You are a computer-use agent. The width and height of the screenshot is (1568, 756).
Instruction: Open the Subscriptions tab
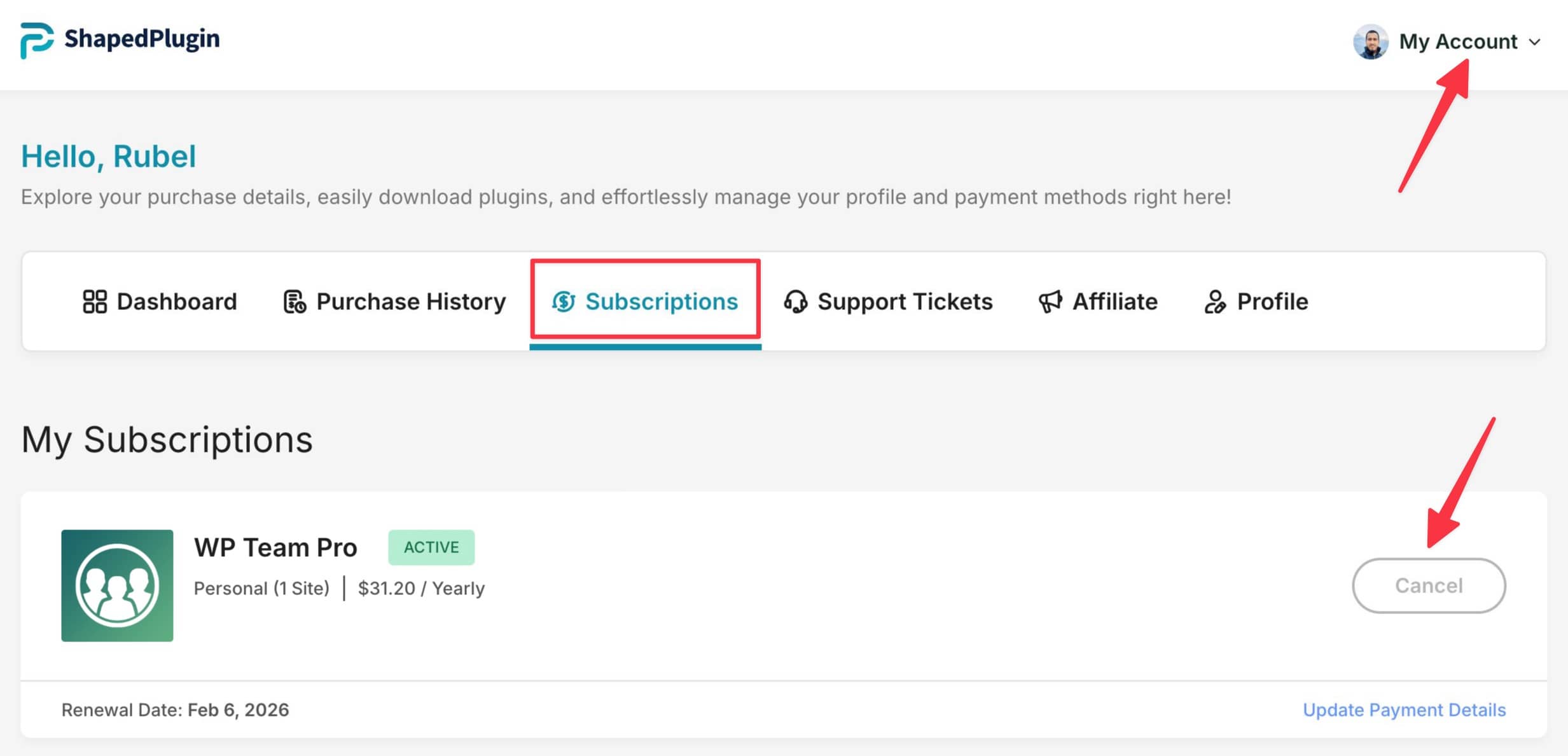click(662, 302)
